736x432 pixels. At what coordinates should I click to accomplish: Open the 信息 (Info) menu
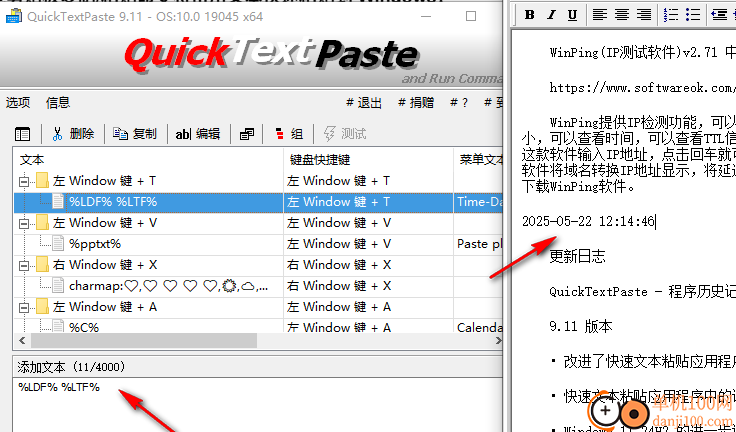click(x=58, y=102)
